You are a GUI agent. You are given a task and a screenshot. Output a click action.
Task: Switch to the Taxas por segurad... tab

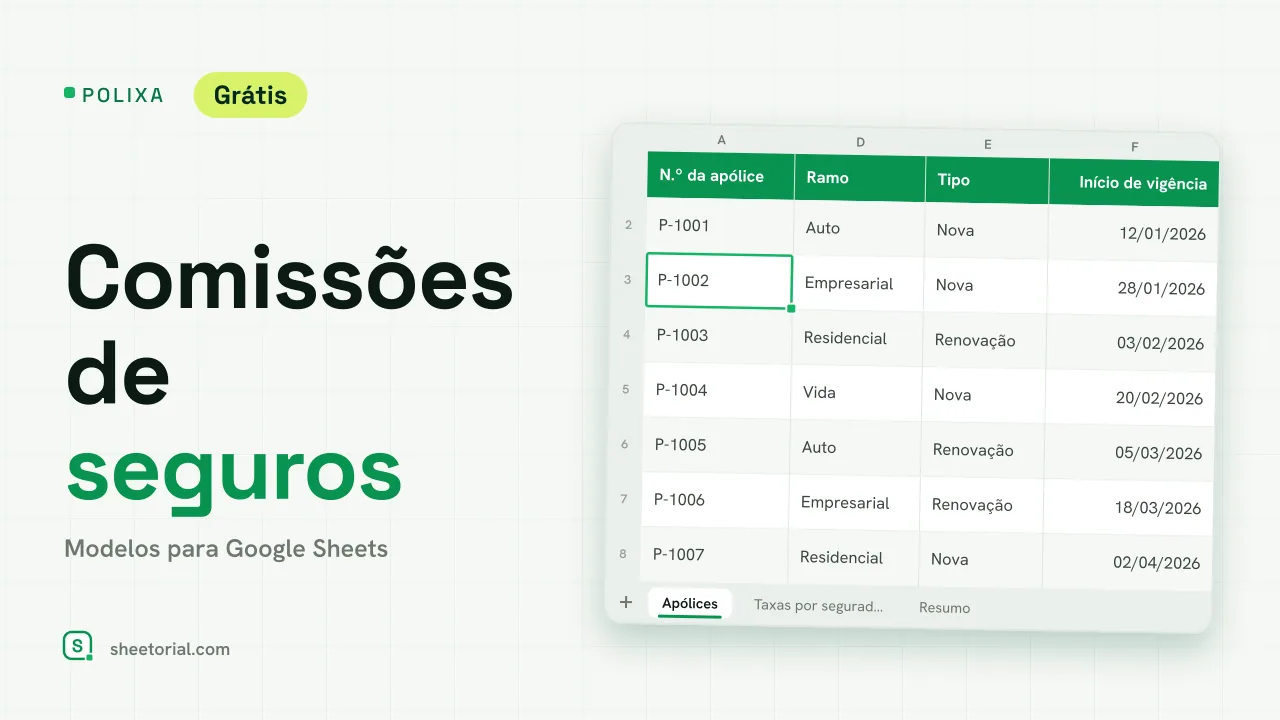818,605
